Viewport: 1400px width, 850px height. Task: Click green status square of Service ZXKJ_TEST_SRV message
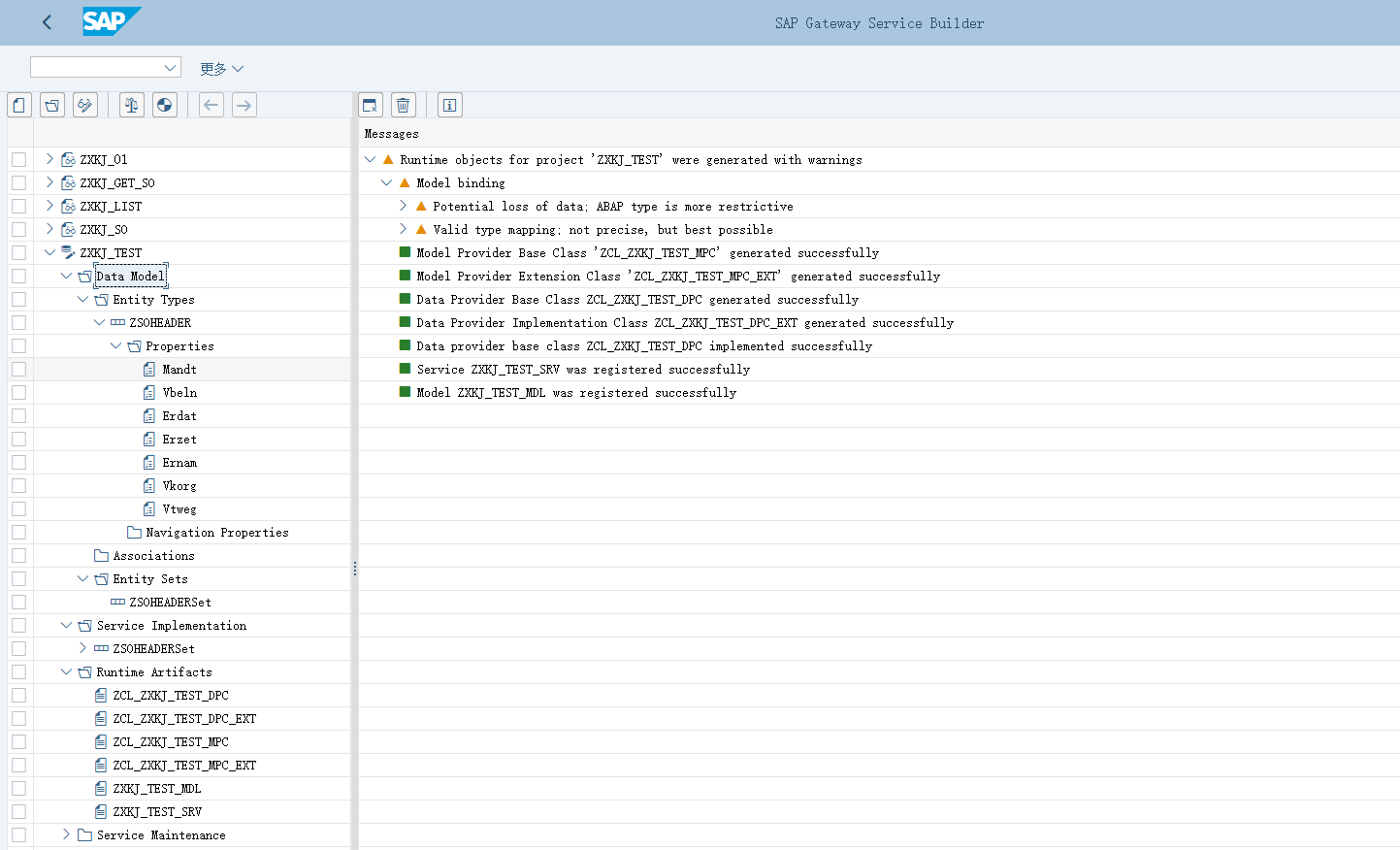[x=406, y=369]
